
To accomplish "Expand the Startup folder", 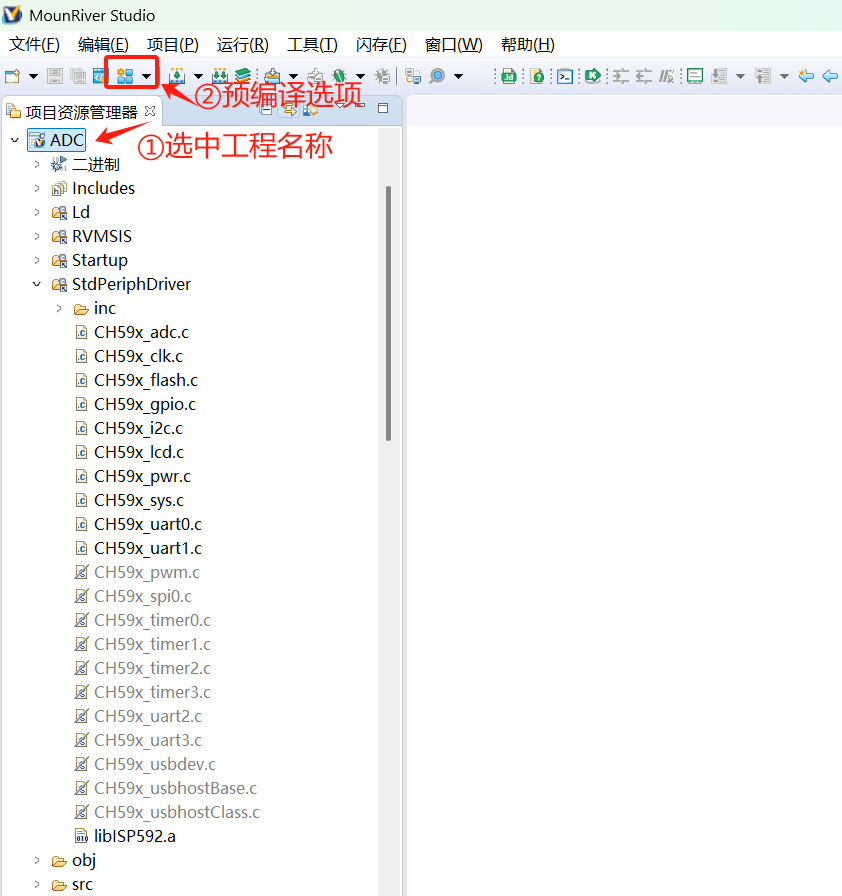I will click(x=37, y=260).
